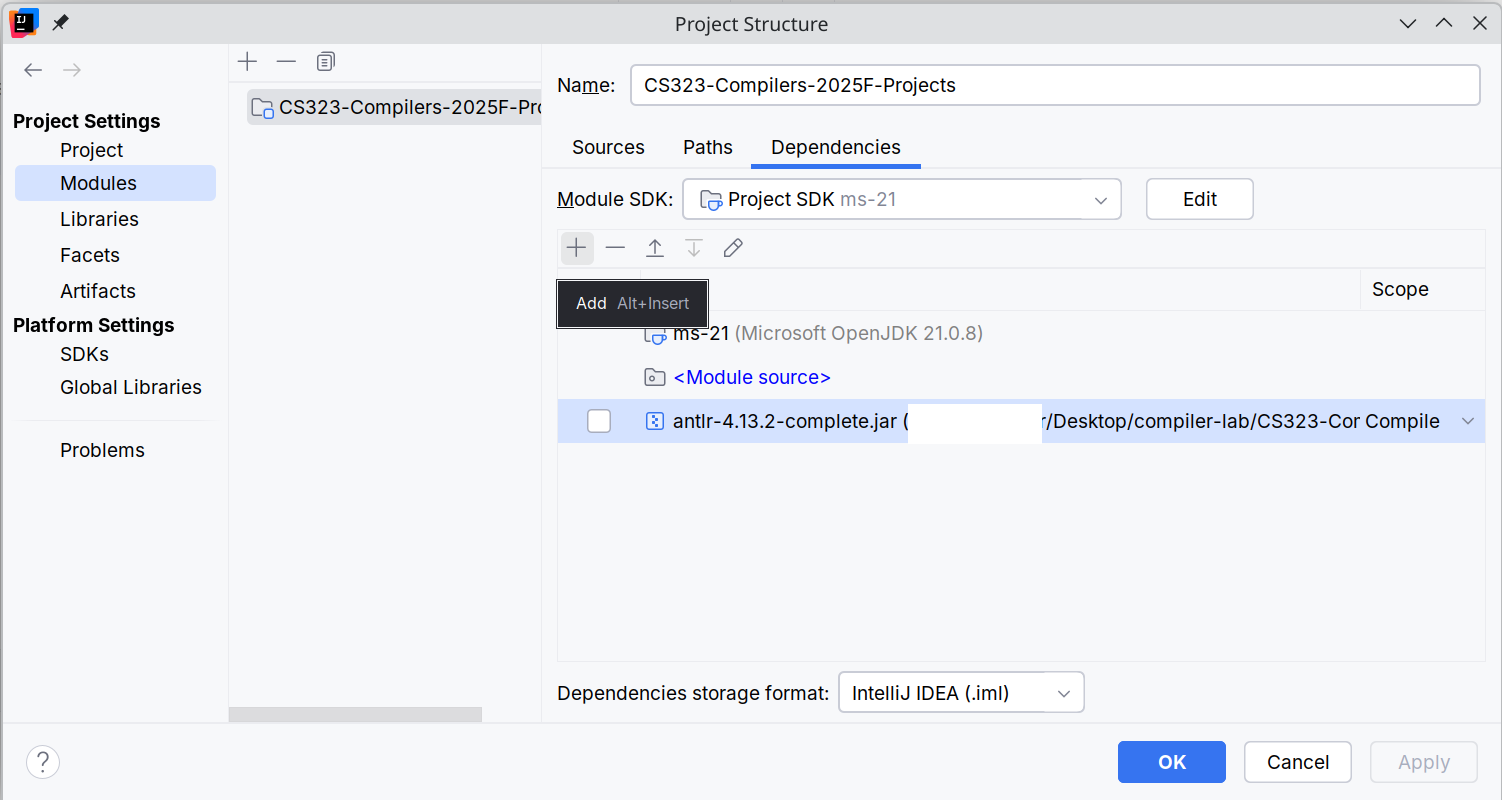Select the <Module source> entry
This screenshot has width=1502, height=800.
click(x=752, y=377)
